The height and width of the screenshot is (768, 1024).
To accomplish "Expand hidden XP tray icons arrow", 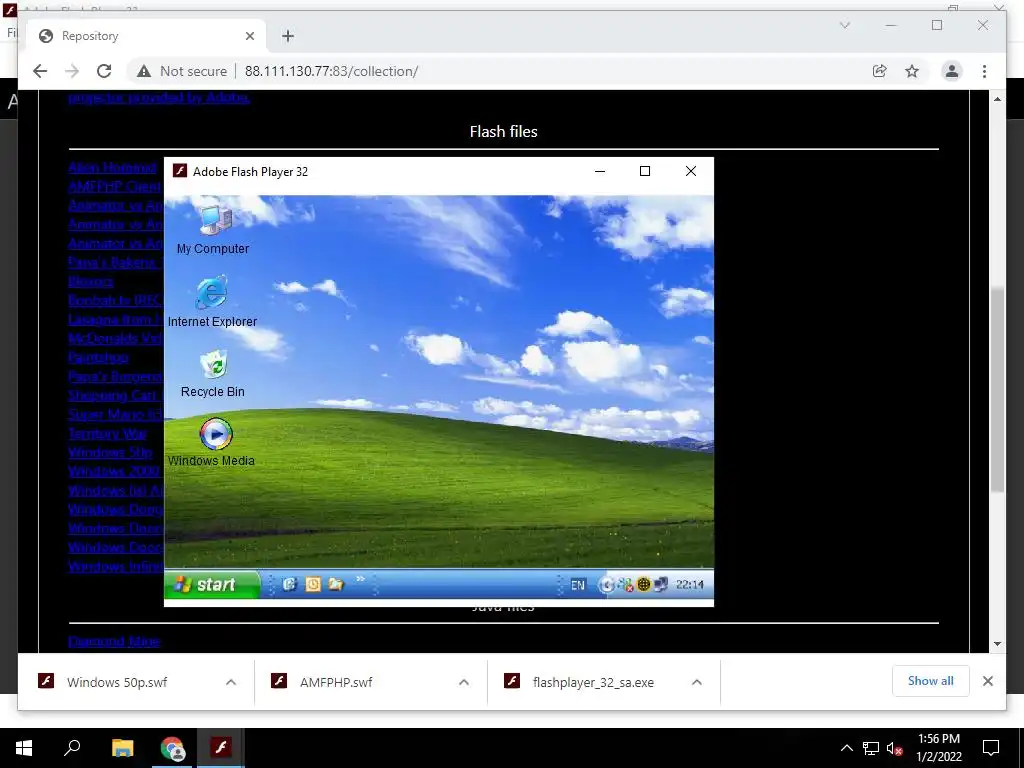I will (607, 585).
